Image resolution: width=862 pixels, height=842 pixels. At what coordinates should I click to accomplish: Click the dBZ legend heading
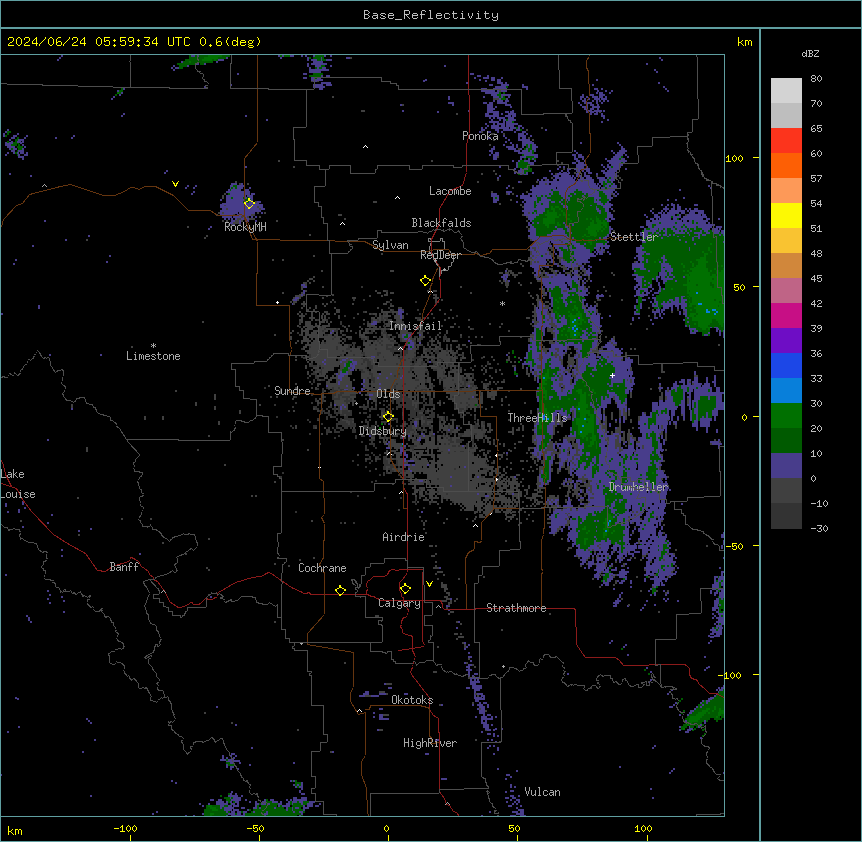pos(810,53)
